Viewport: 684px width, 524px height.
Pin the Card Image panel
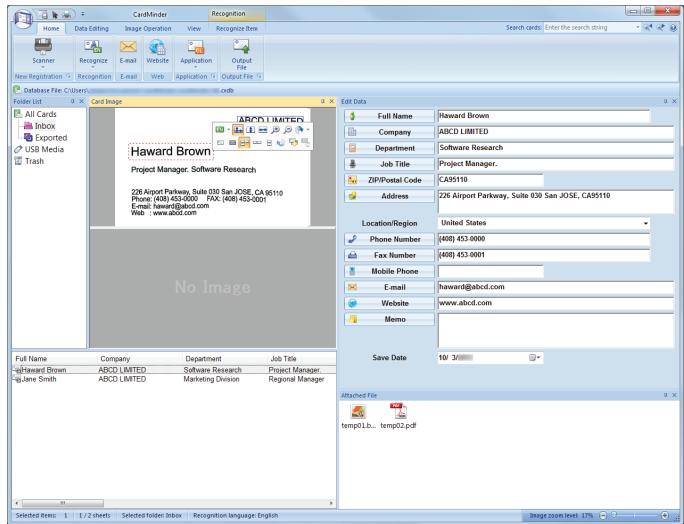coord(322,101)
